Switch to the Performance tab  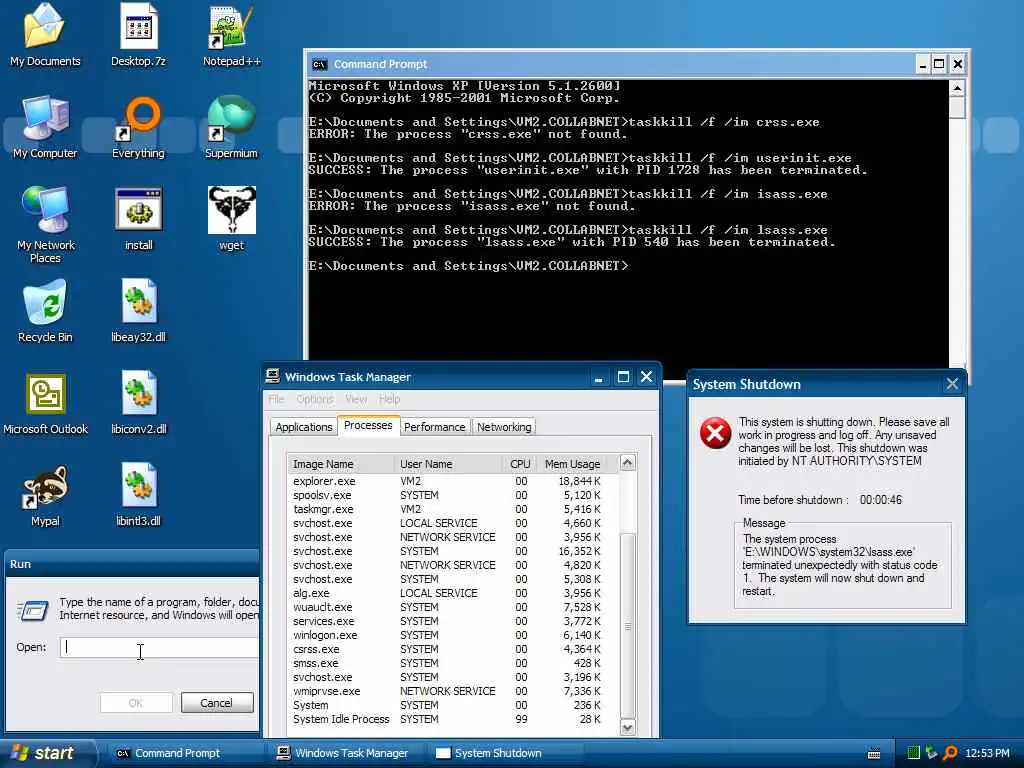(x=434, y=426)
